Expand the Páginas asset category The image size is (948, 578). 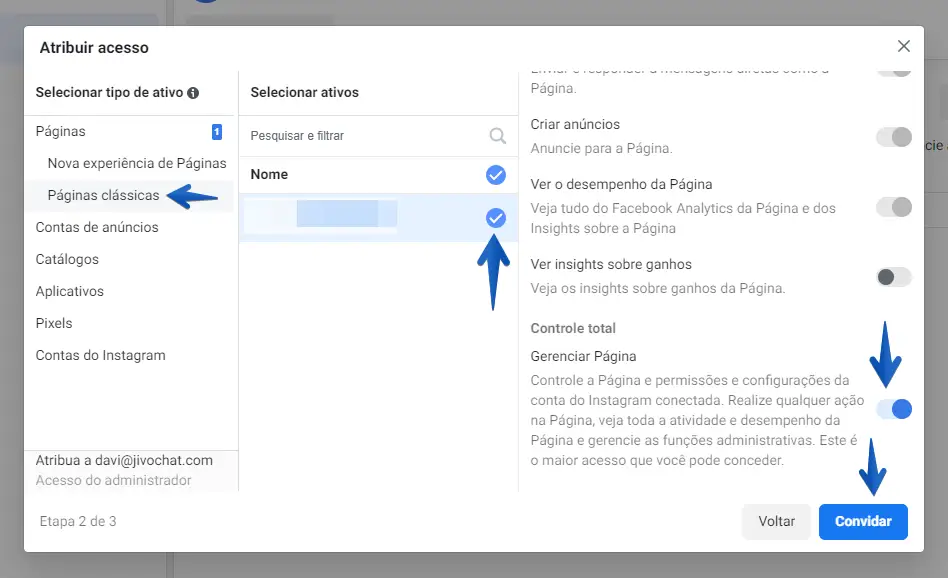click(x=61, y=131)
